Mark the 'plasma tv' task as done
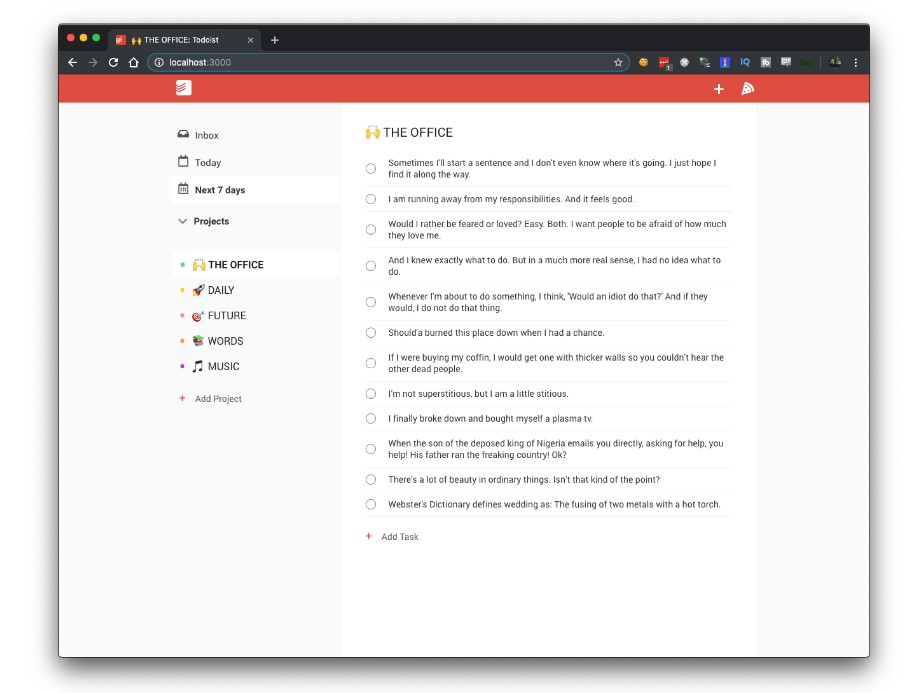 tap(371, 419)
